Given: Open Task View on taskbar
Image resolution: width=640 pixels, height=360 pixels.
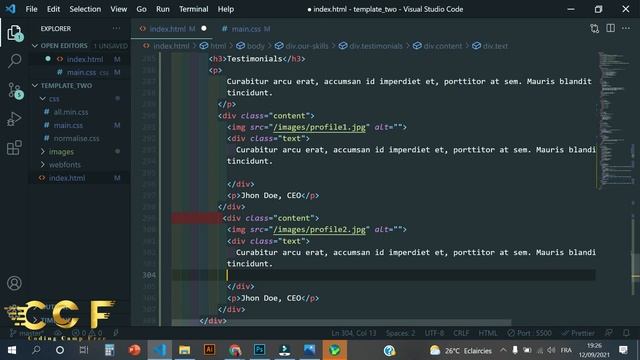Looking at the screenshot, I should click(84, 350).
